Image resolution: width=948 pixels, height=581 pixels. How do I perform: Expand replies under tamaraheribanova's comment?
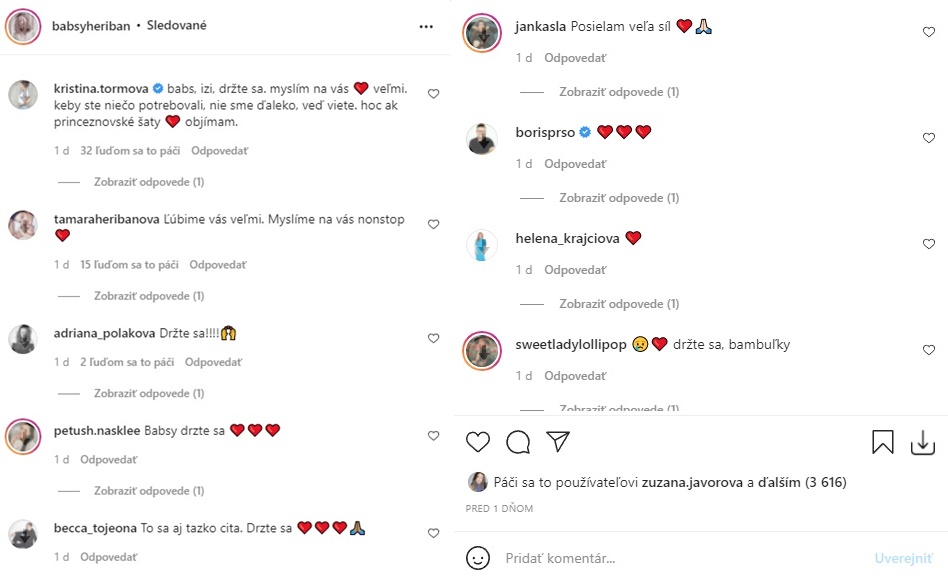(149, 296)
